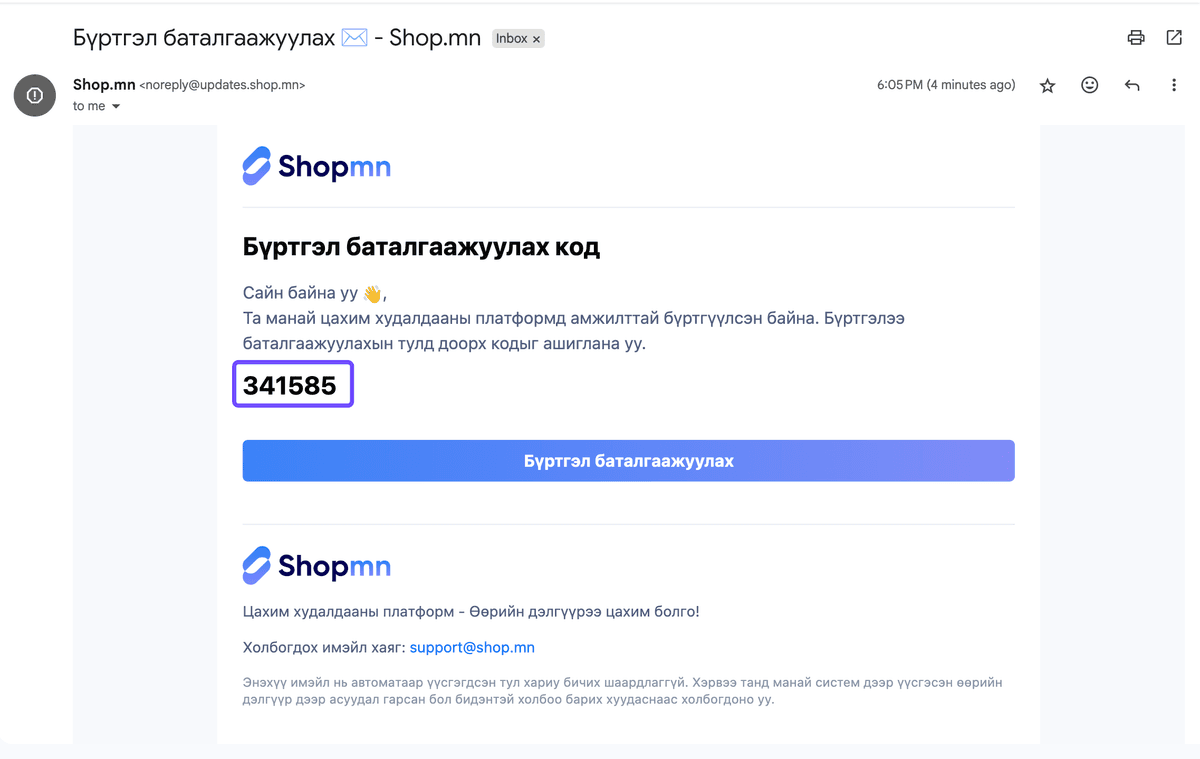The width and height of the screenshot is (1200, 759).
Task: Click the noreply@updates.shop.mn sender address
Action: pyautogui.click(x=222, y=85)
